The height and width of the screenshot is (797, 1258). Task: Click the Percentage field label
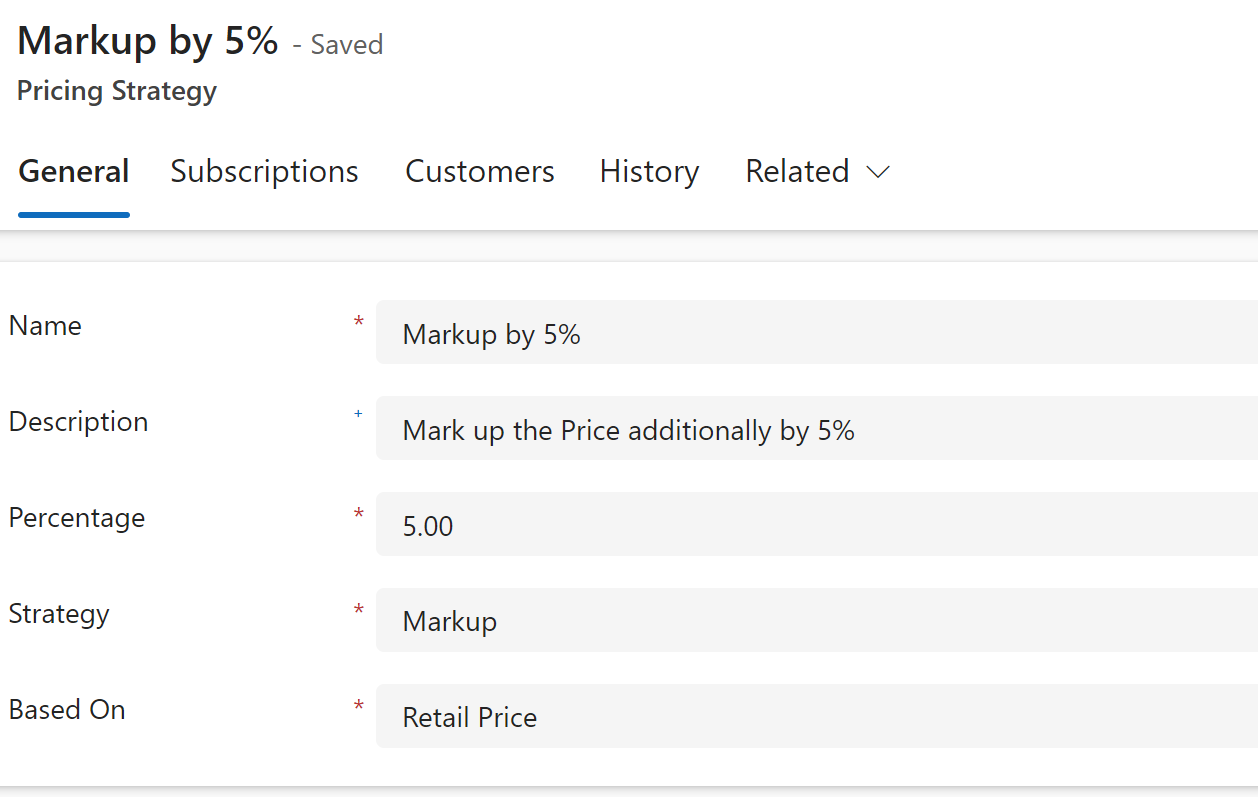(x=77, y=518)
